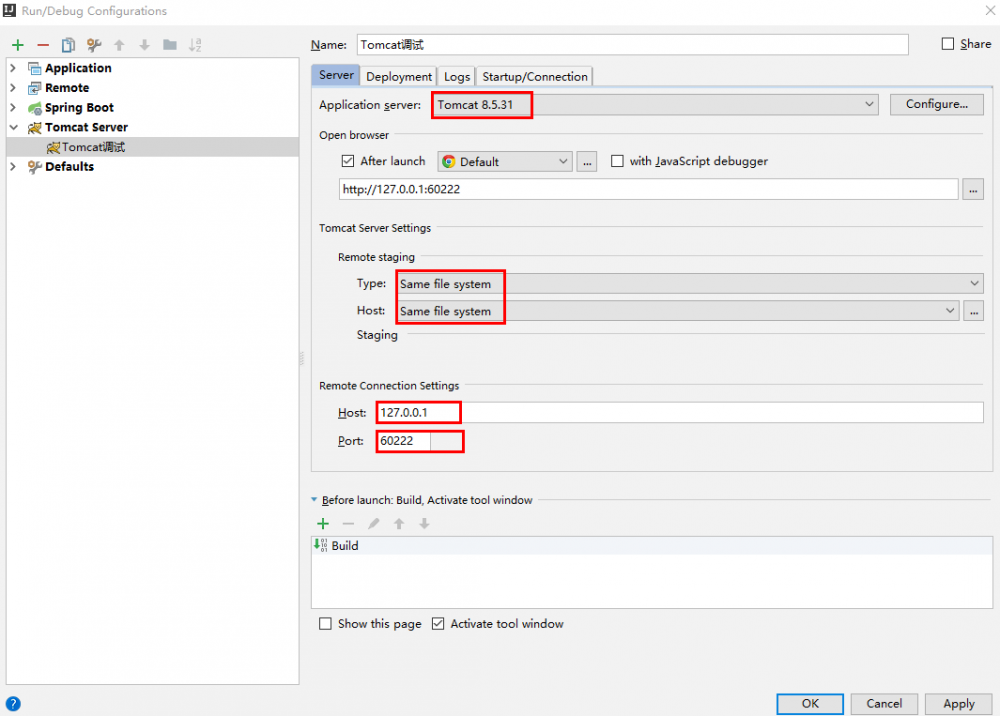Enable the with JavaScript debugger checkbox
Viewport: 1000px width, 716px height.
[617, 161]
